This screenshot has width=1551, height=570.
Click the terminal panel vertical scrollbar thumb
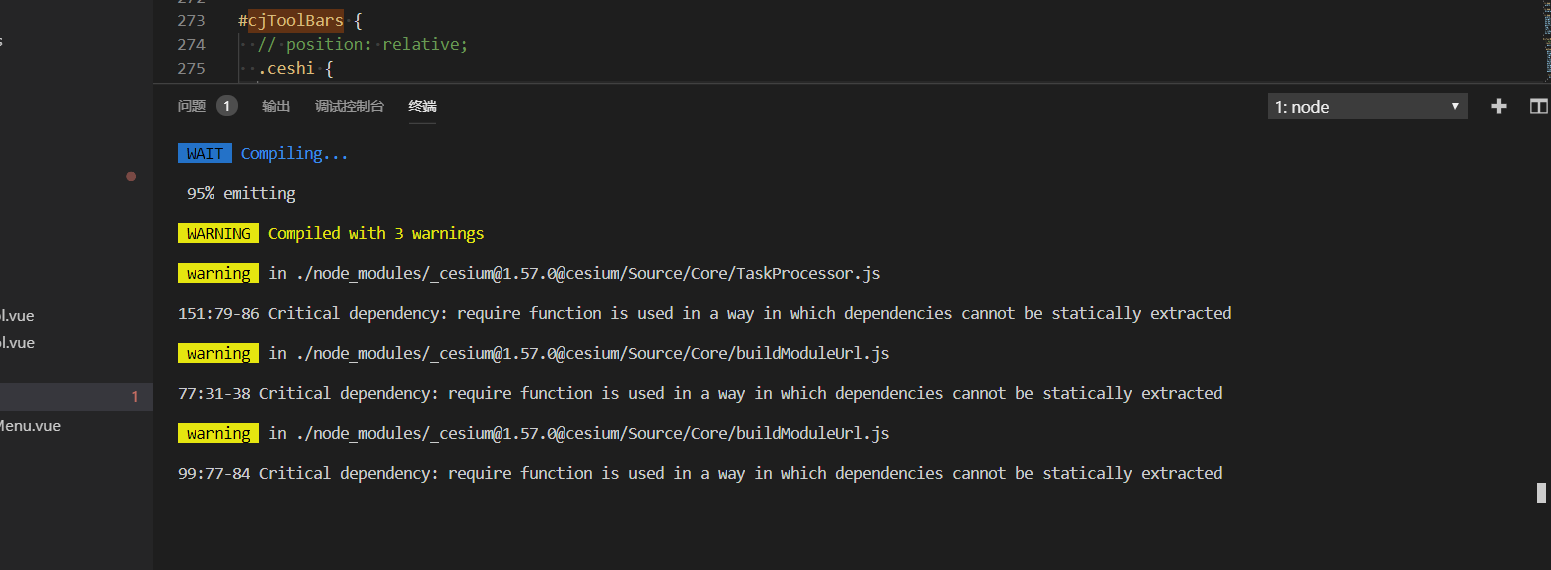pos(1541,492)
